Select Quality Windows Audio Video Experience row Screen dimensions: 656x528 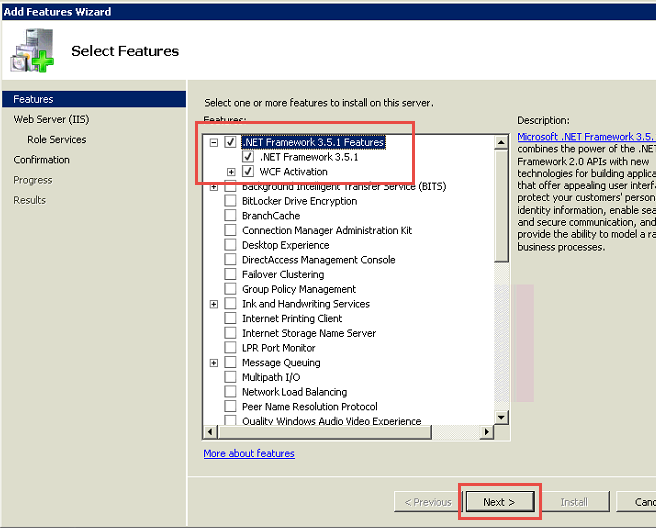(331, 420)
